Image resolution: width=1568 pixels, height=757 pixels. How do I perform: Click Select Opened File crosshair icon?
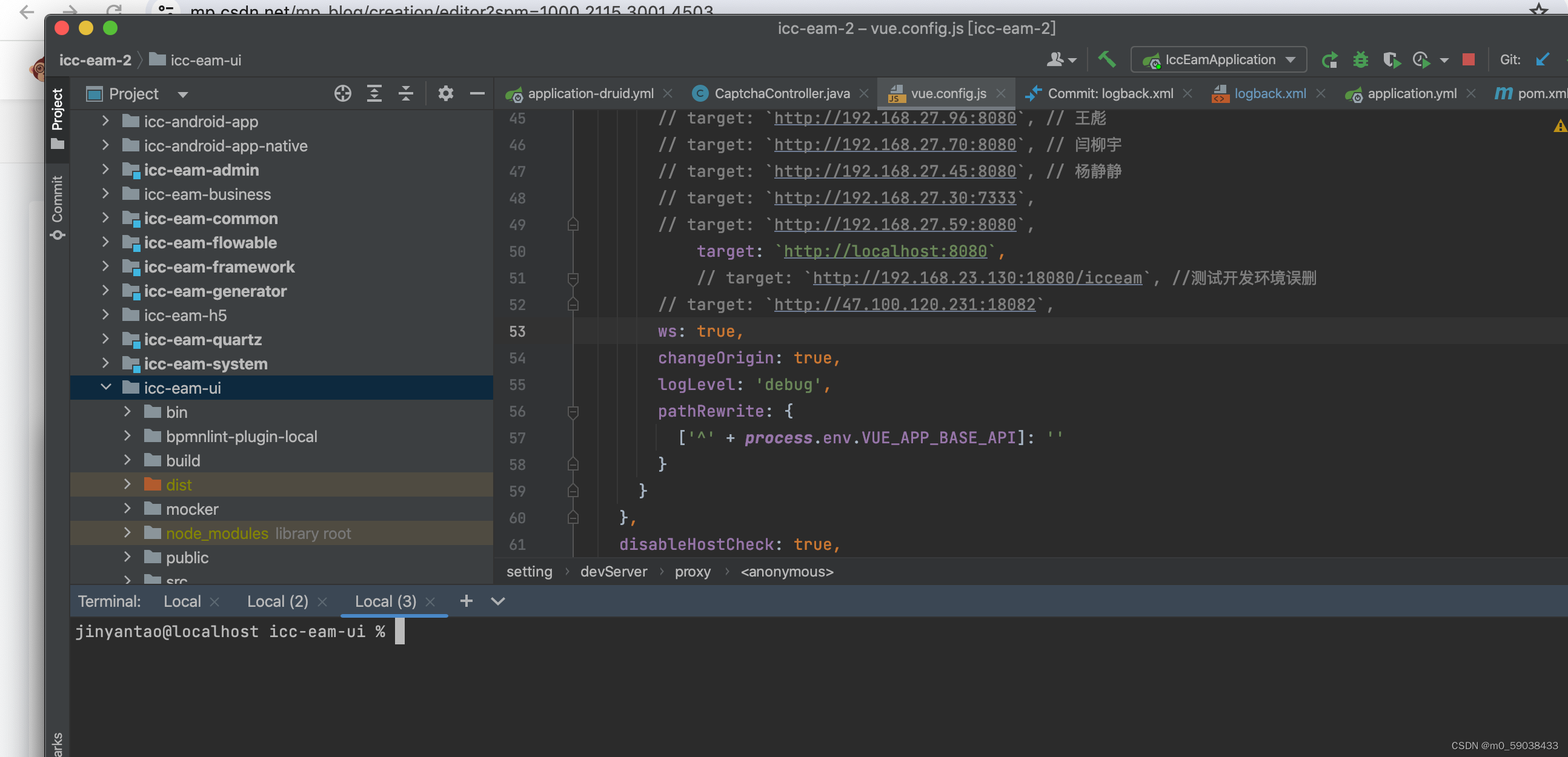tap(343, 93)
